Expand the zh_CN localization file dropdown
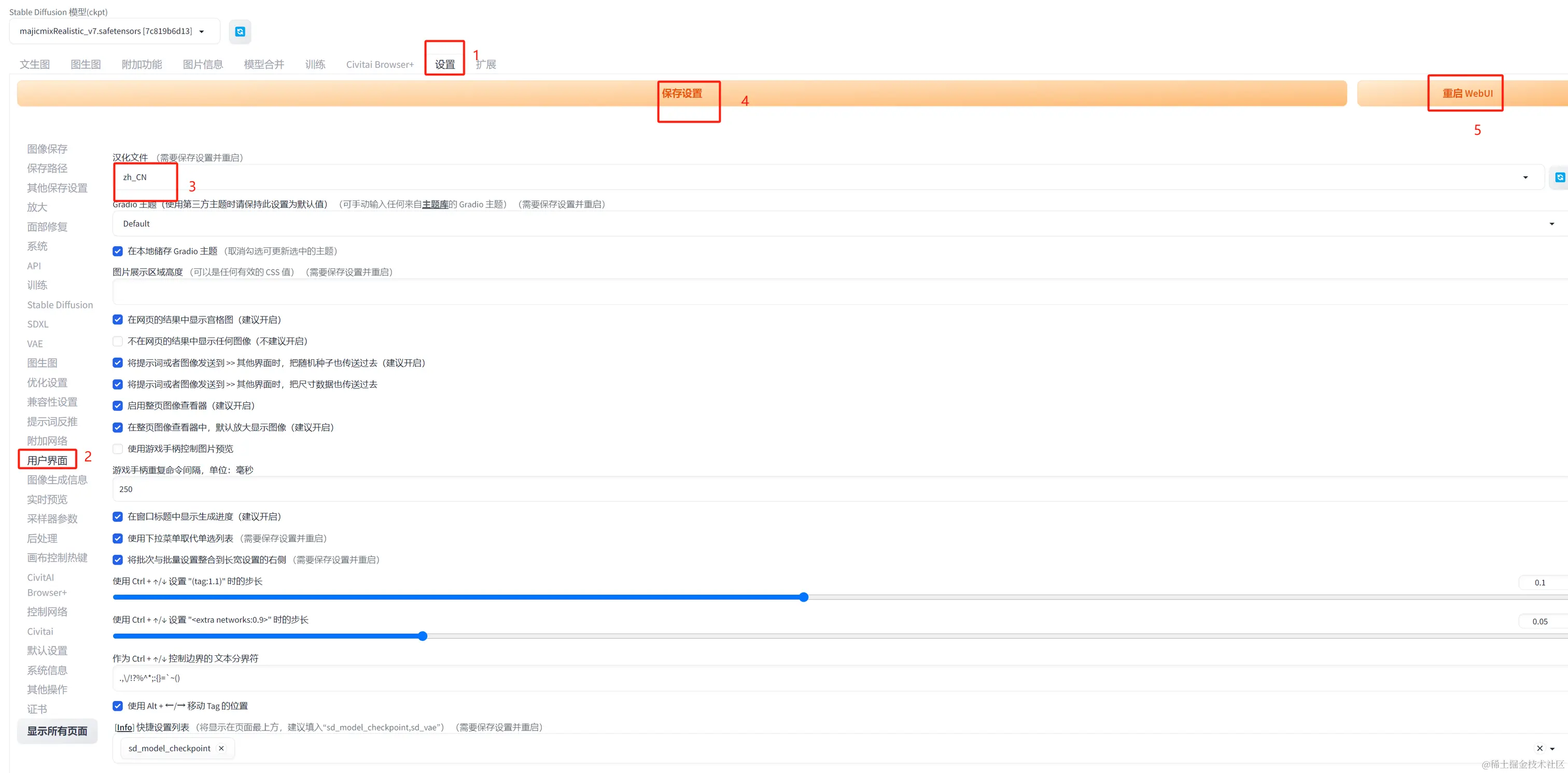Image resolution: width=1568 pixels, height=773 pixels. (x=1525, y=177)
